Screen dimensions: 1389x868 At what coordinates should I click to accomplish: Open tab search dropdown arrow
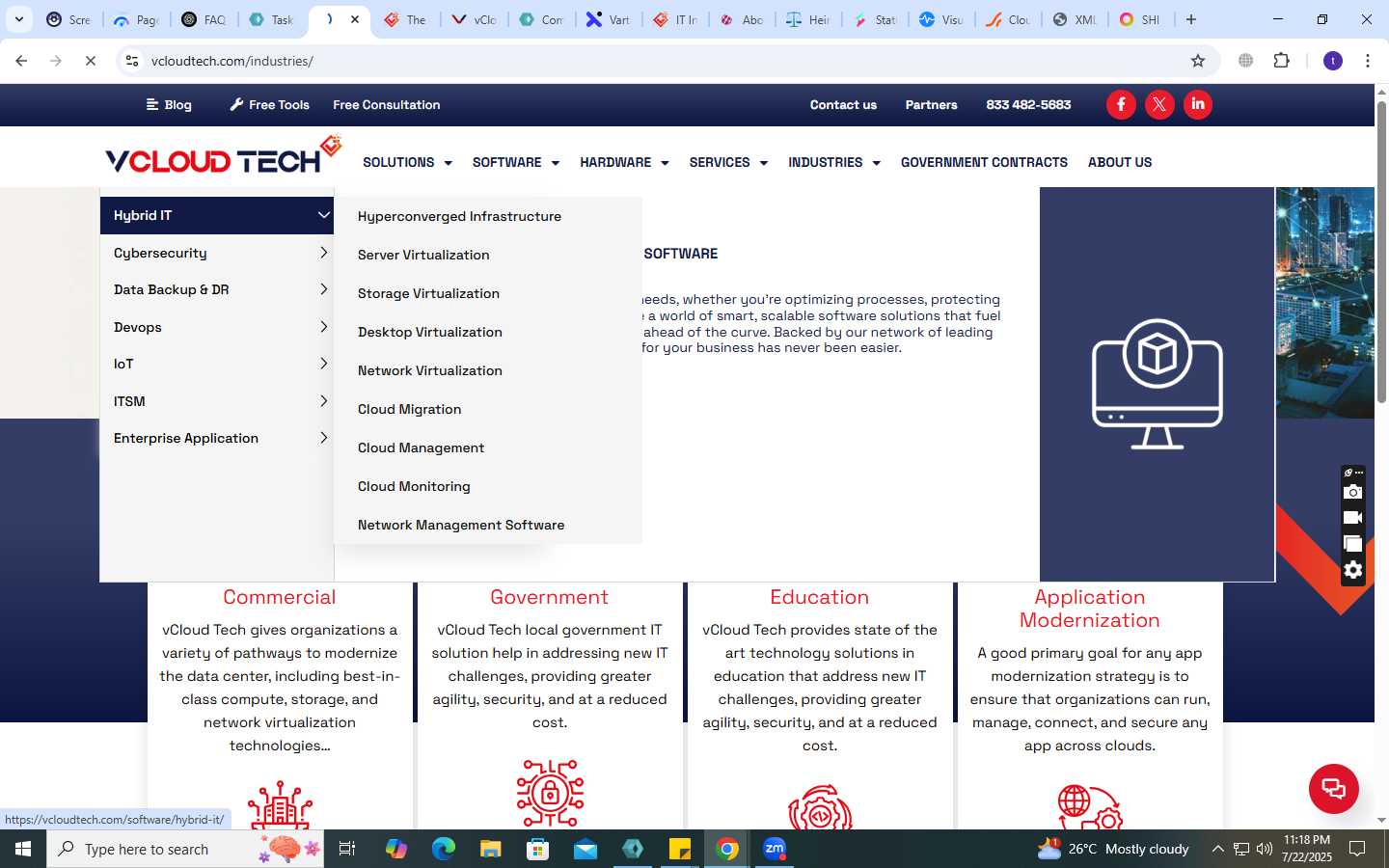[18, 19]
